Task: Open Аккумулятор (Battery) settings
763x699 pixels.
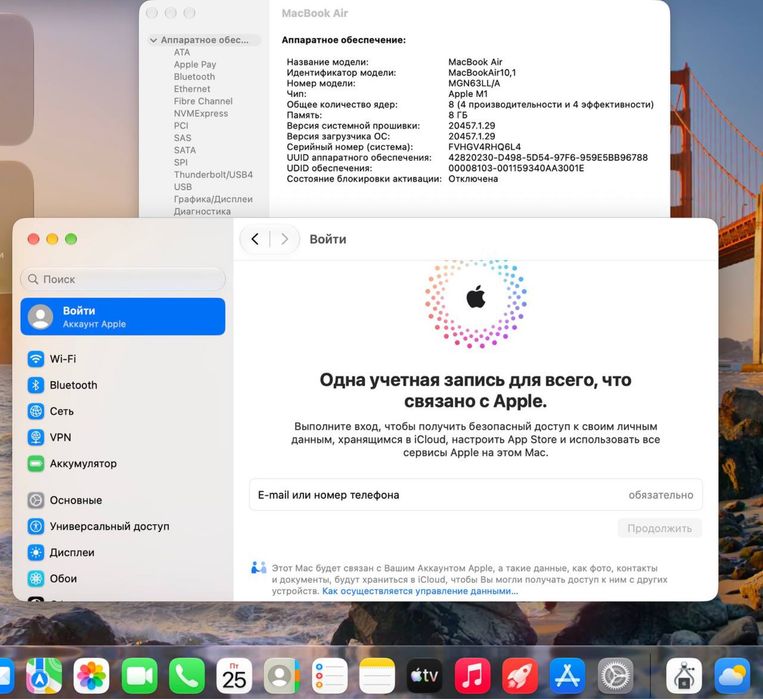Action: [x=123, y=463]
